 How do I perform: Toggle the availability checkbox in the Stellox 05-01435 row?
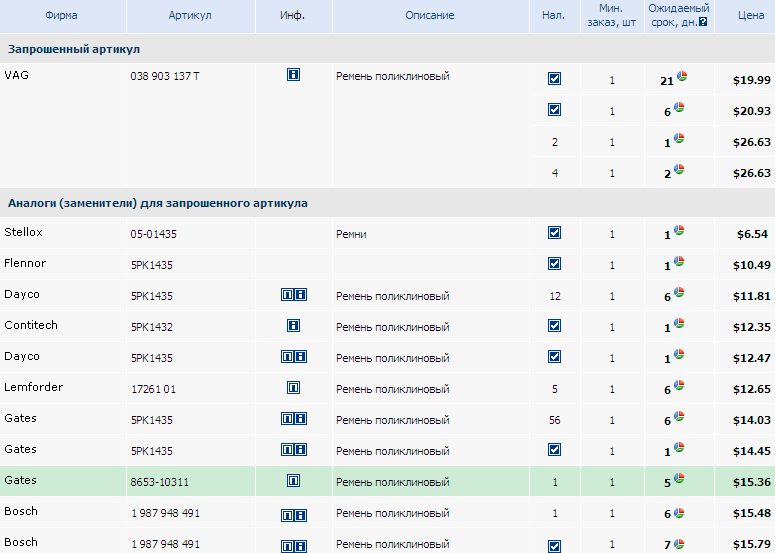click(555, 233)
